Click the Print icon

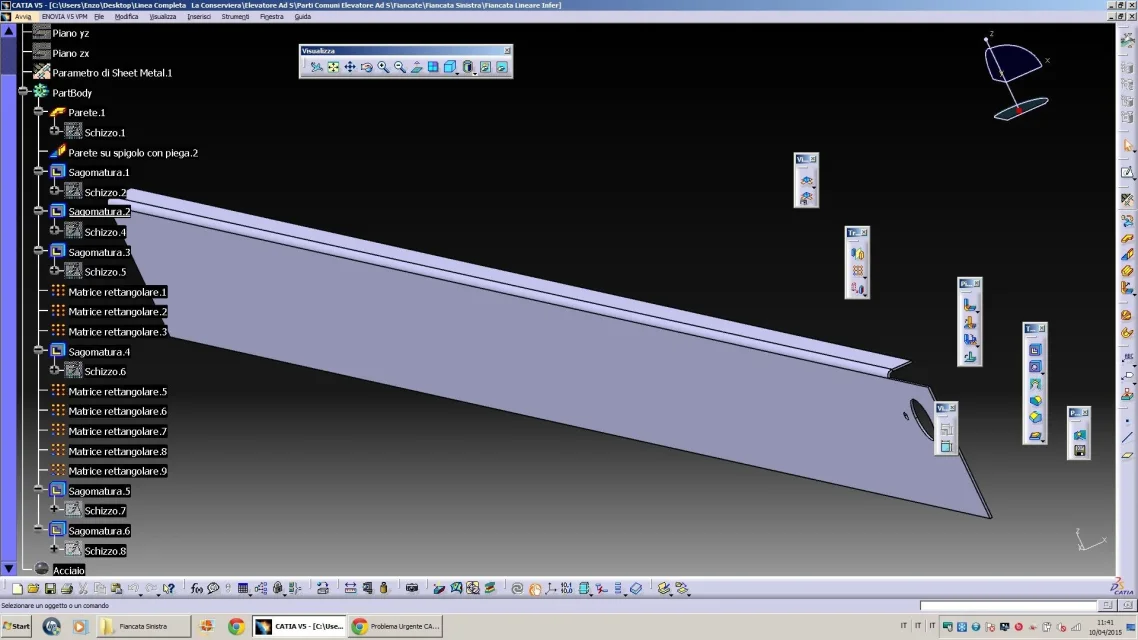coord(67,588)
